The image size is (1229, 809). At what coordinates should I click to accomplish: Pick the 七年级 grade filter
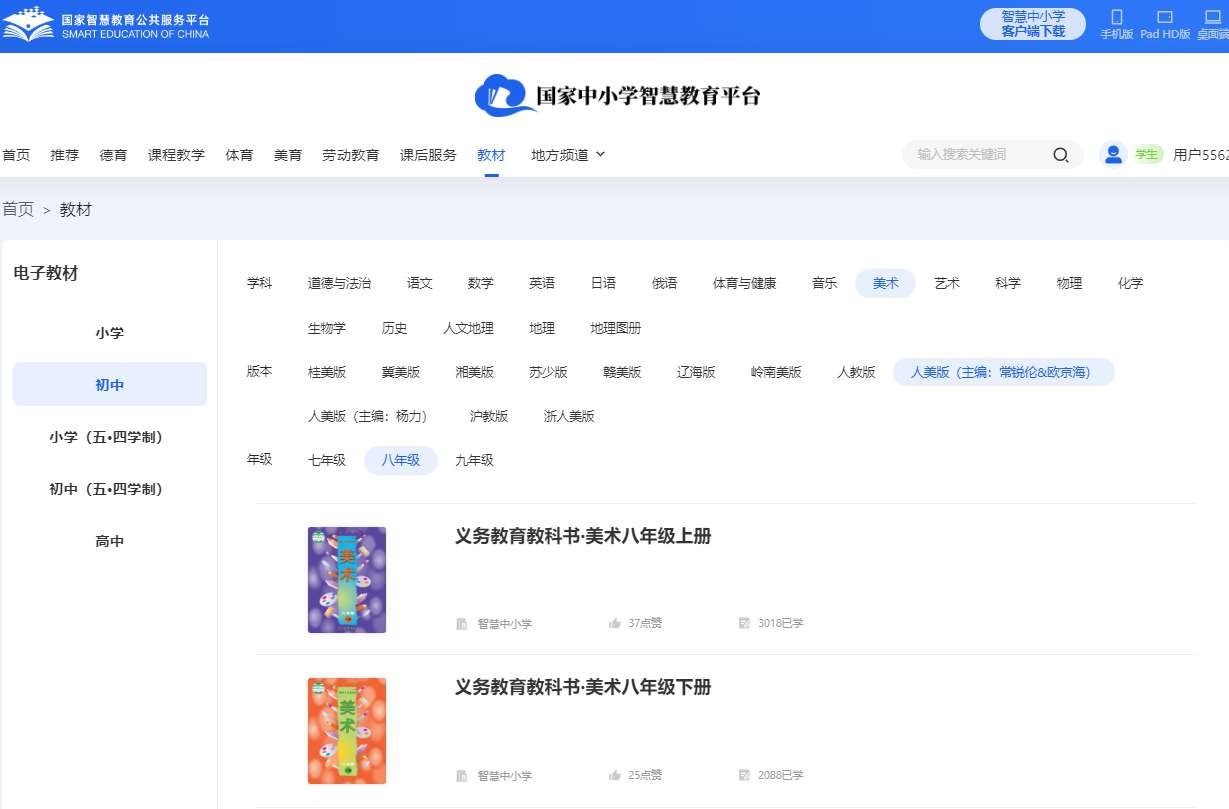(x=327, y=460)
